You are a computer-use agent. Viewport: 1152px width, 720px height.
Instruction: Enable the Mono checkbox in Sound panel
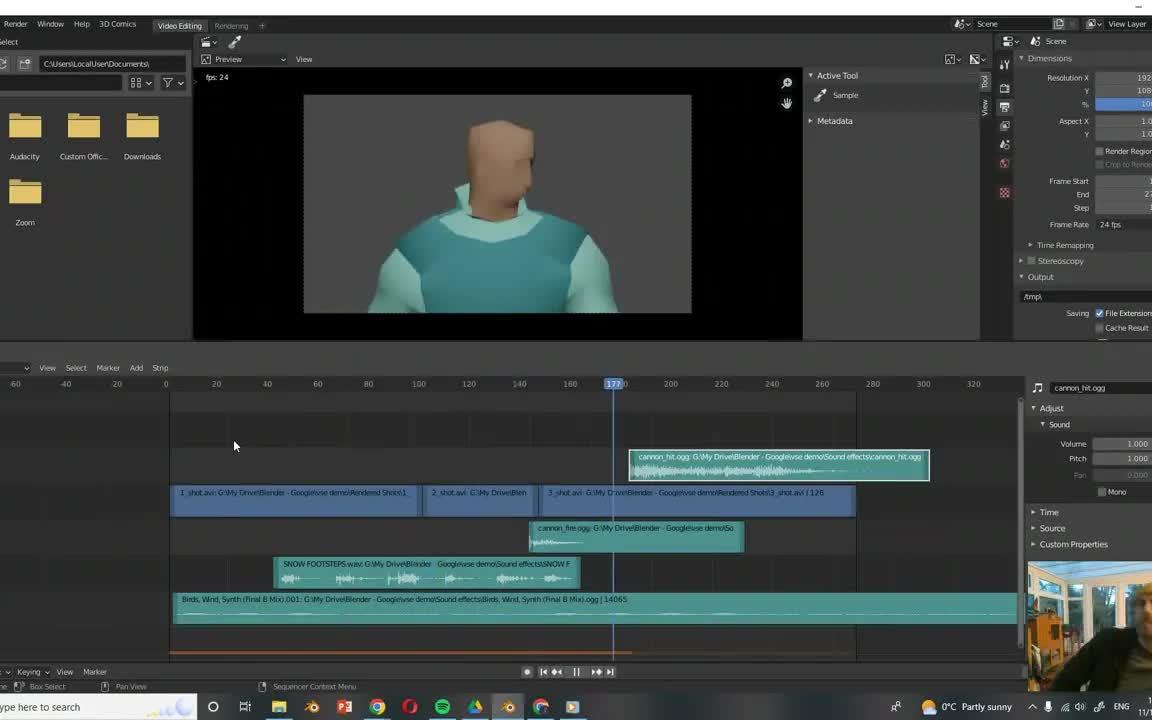1101,491
